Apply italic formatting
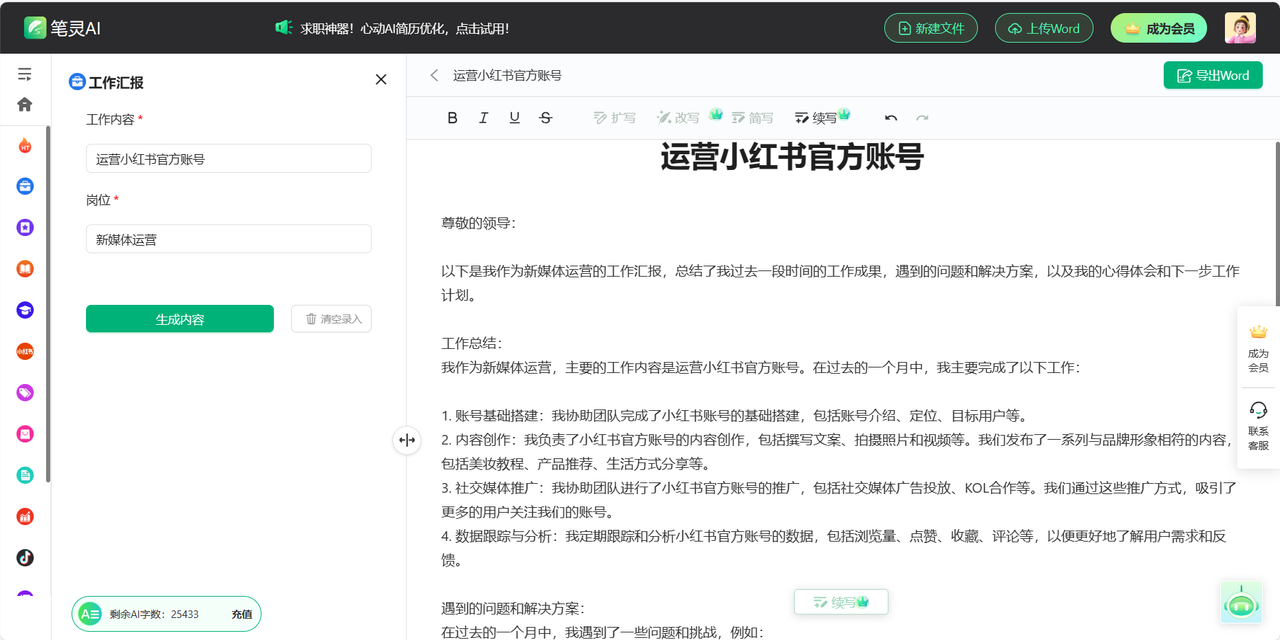The image size is (1280, 640). coord(483,118)
